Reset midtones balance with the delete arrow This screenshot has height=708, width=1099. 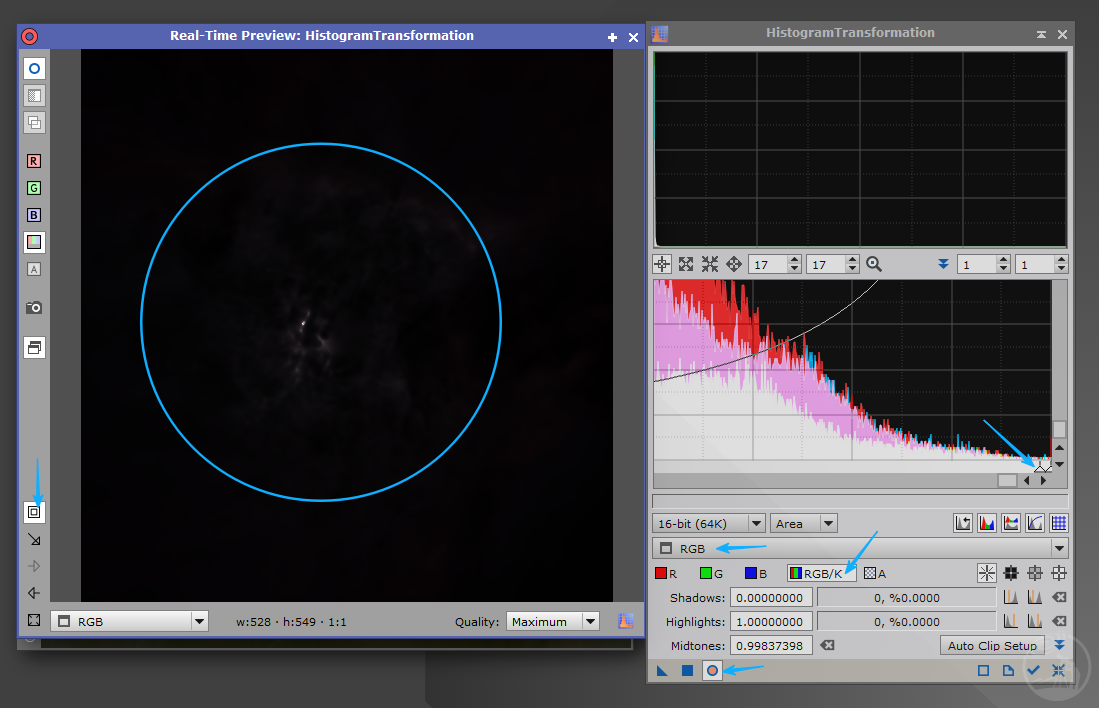pos(827,646)
